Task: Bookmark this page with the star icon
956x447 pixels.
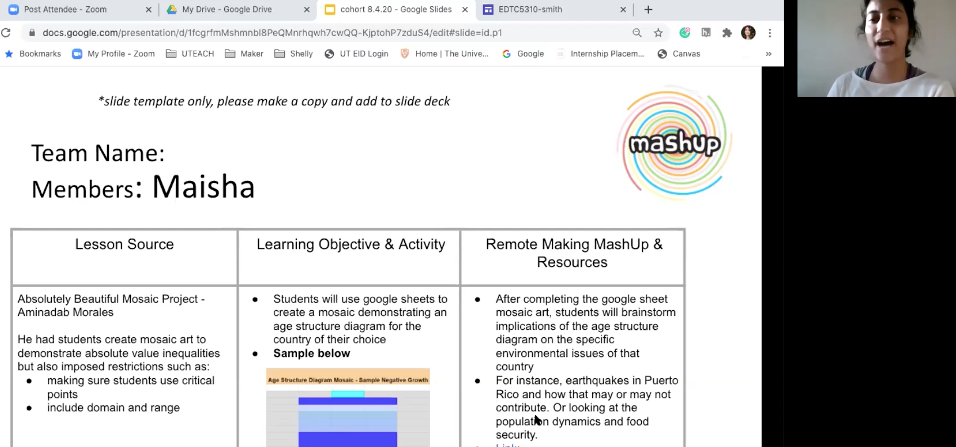Action: pyautogui.click(x=658, y=33)
